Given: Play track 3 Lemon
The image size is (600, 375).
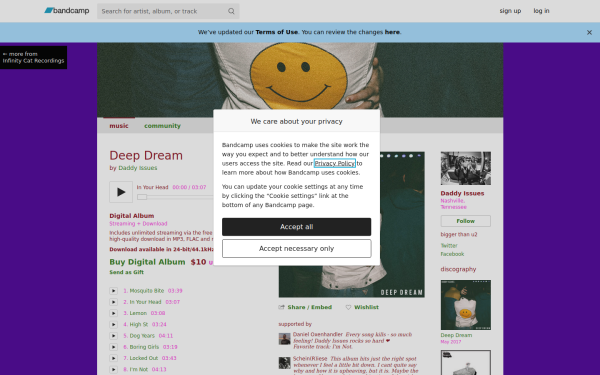Looking at the screenshot, I should click(x=114, y=313).
